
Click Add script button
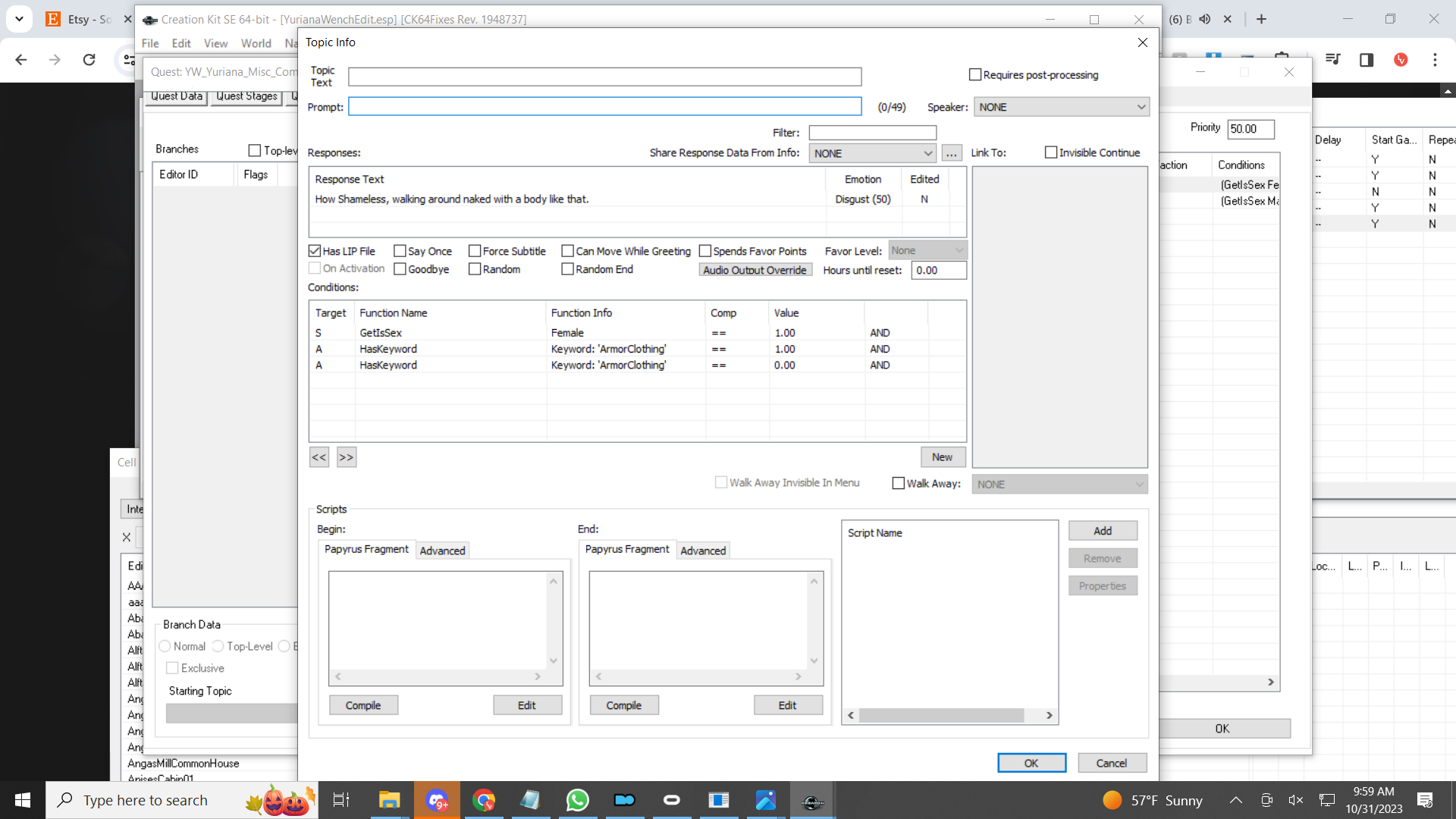(x=1103, y=531)
